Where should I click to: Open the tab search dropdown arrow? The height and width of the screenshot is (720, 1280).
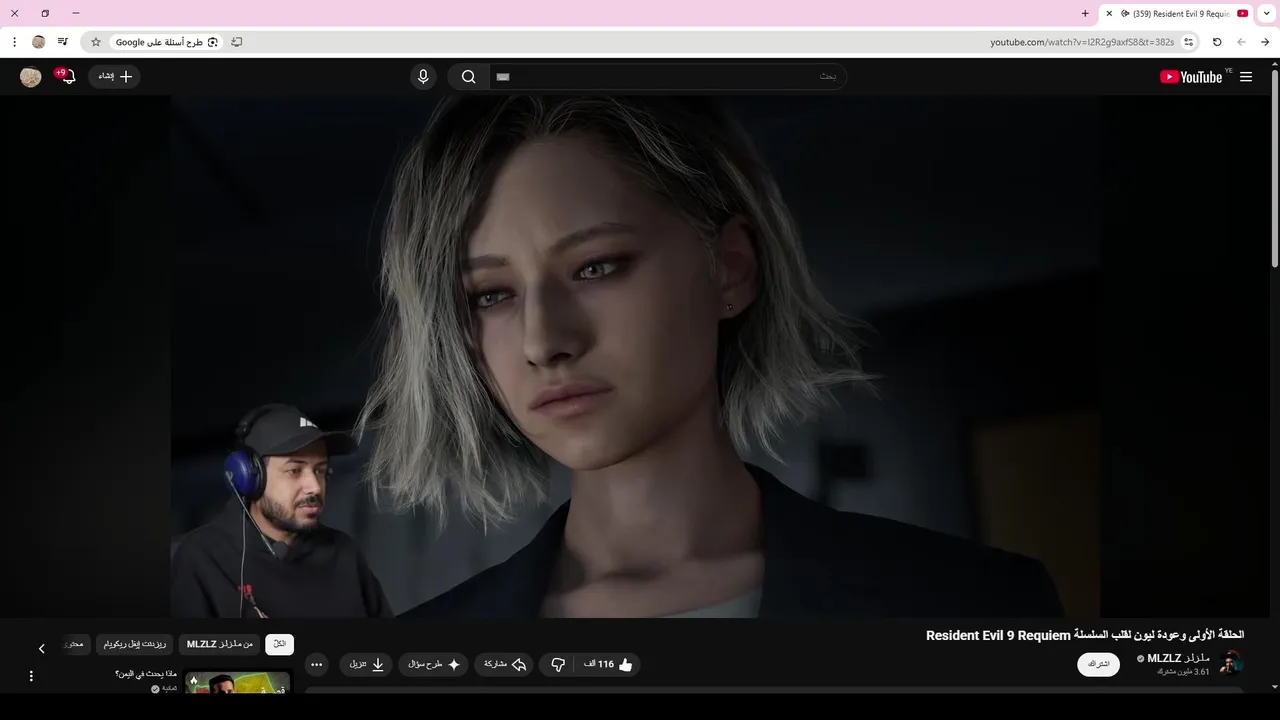pos(1266,14)
